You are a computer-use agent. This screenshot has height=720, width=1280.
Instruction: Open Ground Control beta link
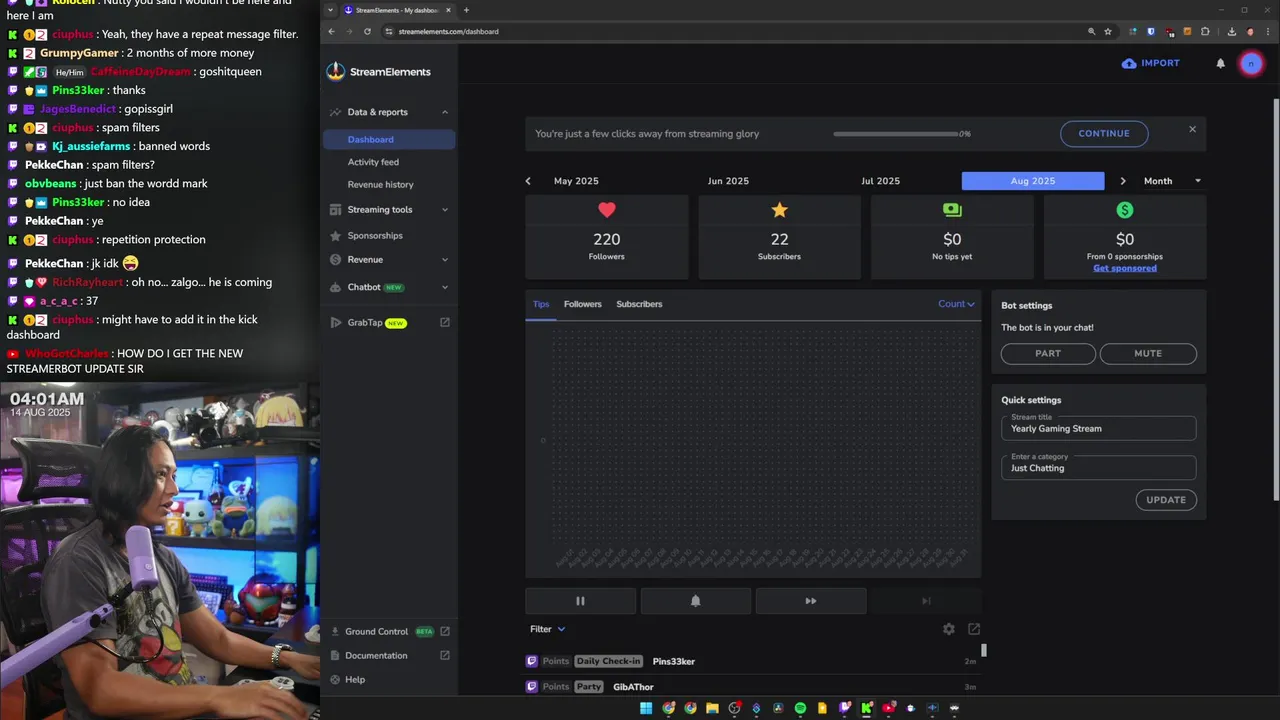coord(388,632)
